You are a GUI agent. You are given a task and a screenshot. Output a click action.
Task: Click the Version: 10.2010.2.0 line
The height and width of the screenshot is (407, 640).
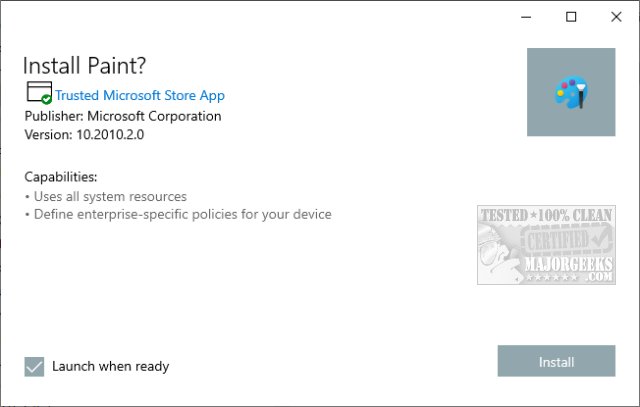coord(84,135)
